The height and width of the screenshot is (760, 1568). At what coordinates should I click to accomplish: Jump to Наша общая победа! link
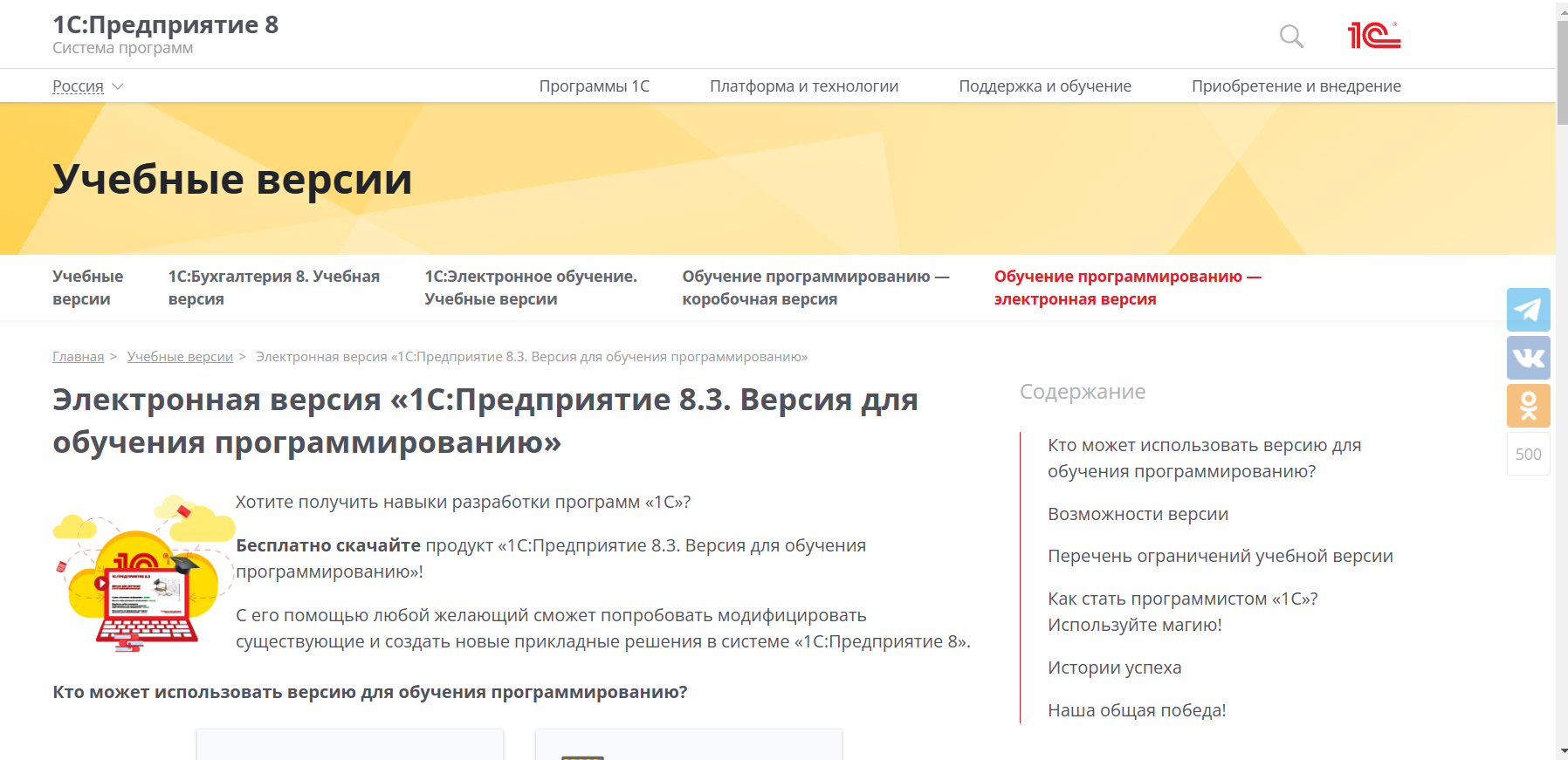(1137, 710)
